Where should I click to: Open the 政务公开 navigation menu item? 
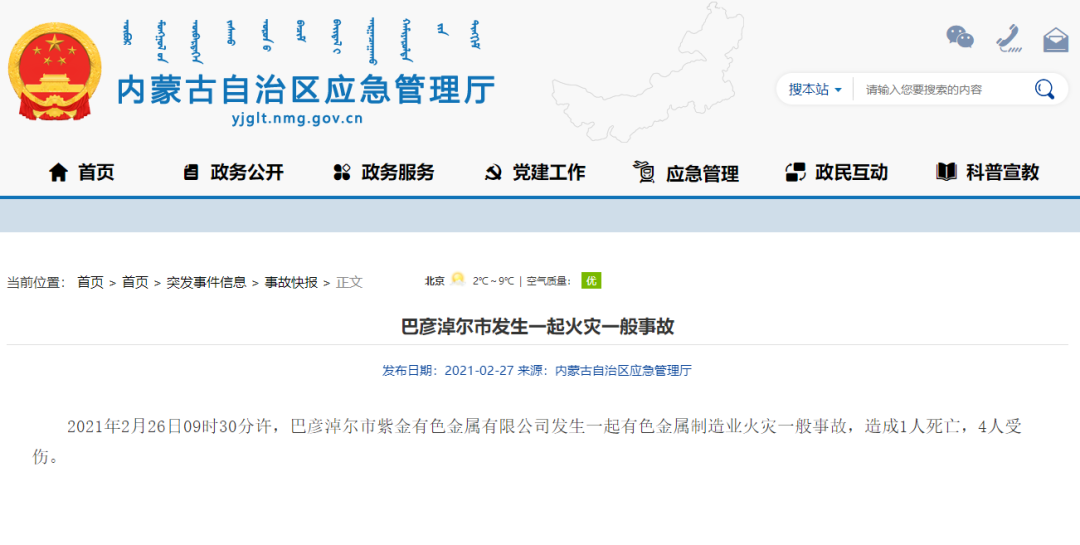247,172
